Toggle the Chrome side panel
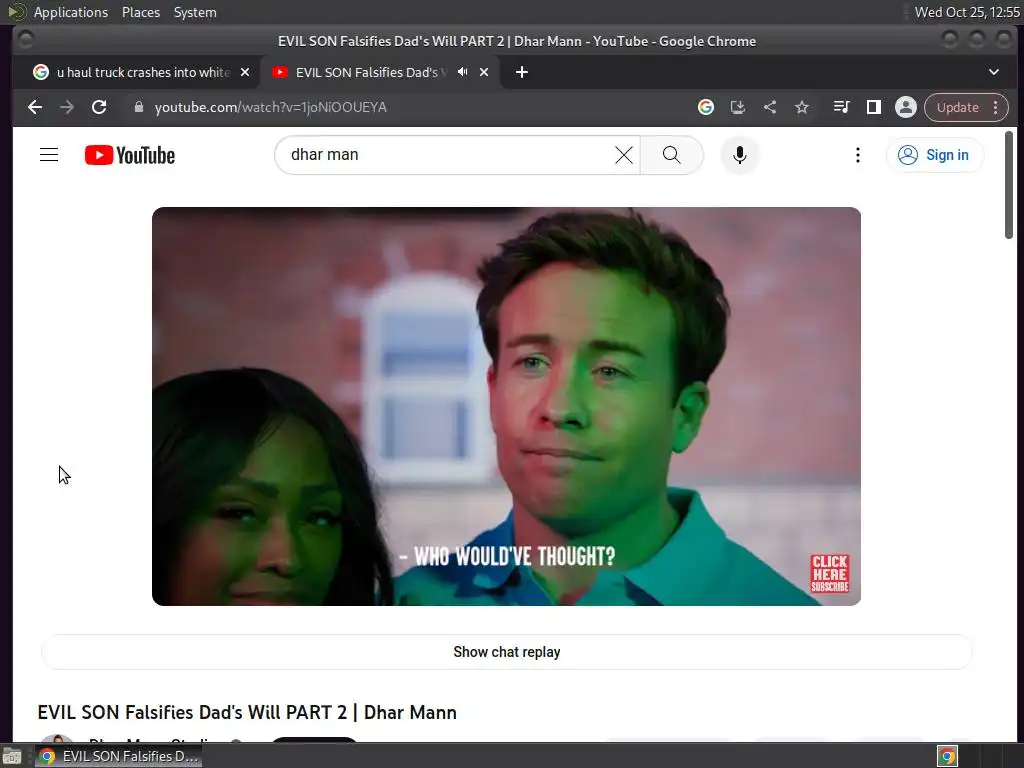 [874, 107]
